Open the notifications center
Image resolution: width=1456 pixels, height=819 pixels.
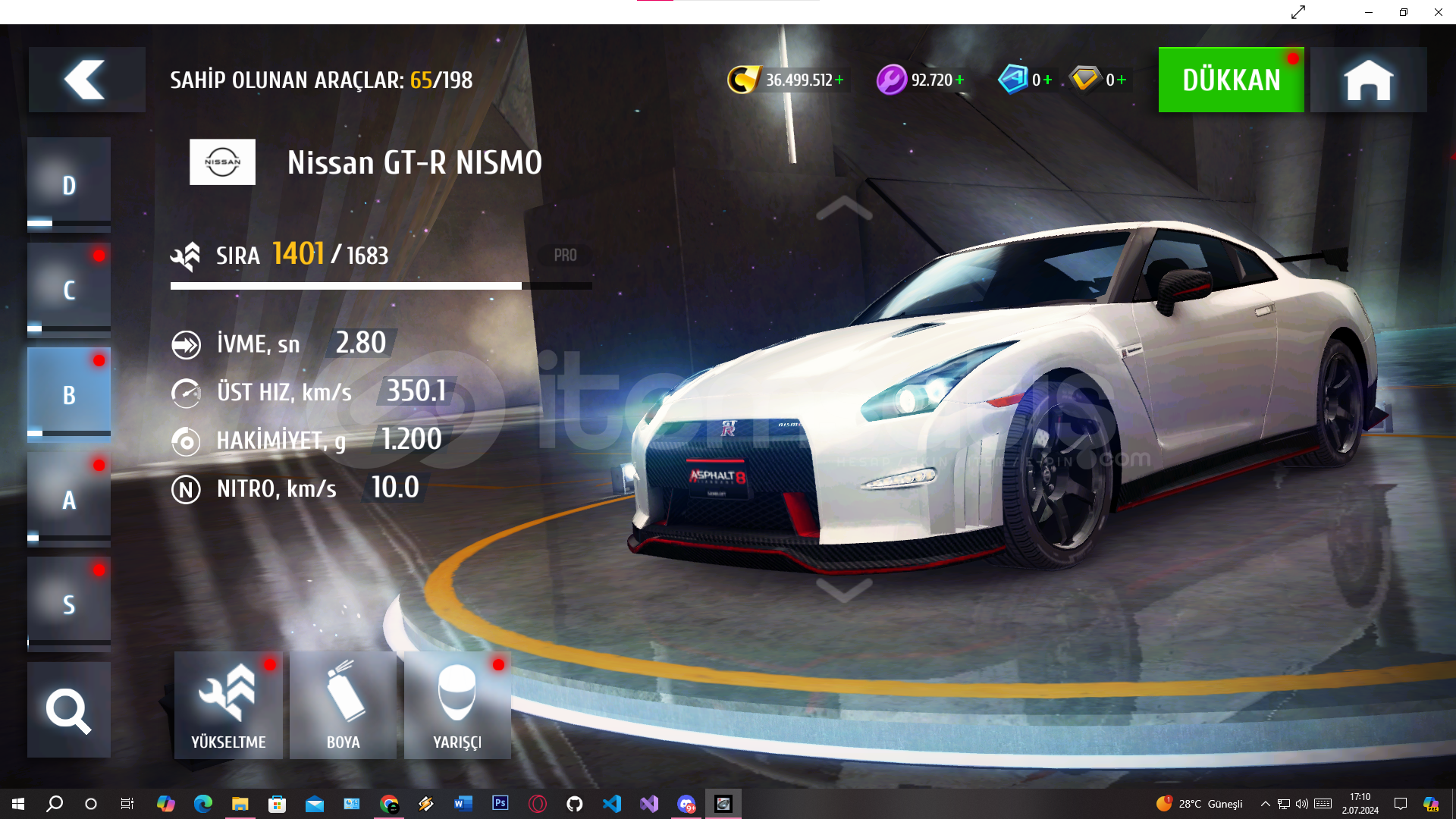click(x=1401, y=804)
